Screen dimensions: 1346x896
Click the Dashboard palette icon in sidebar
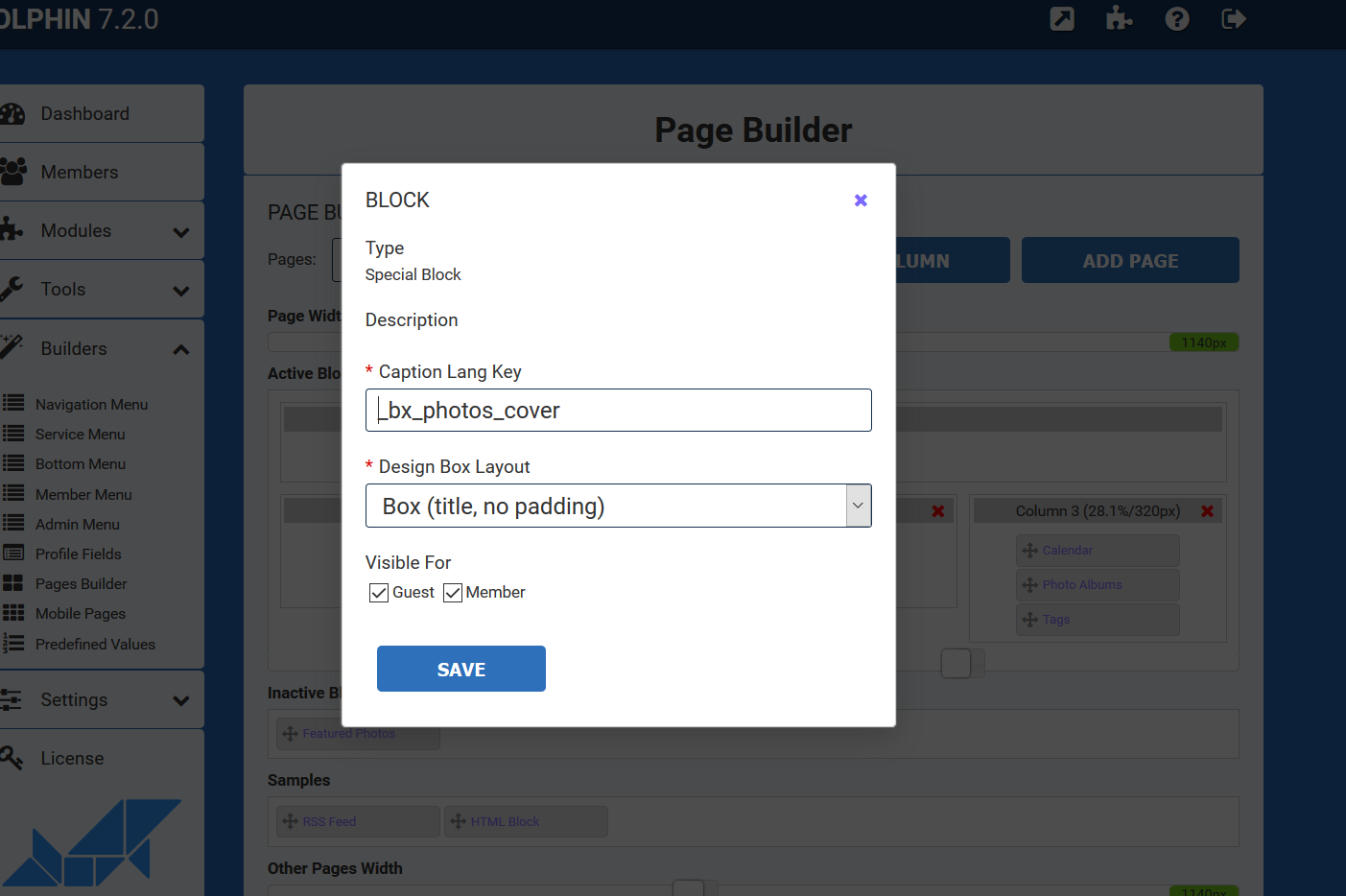[13, 114]
